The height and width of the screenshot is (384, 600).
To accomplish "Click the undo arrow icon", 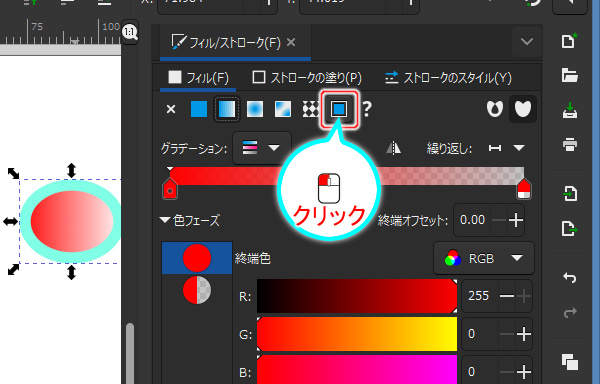I will point(569,277).
